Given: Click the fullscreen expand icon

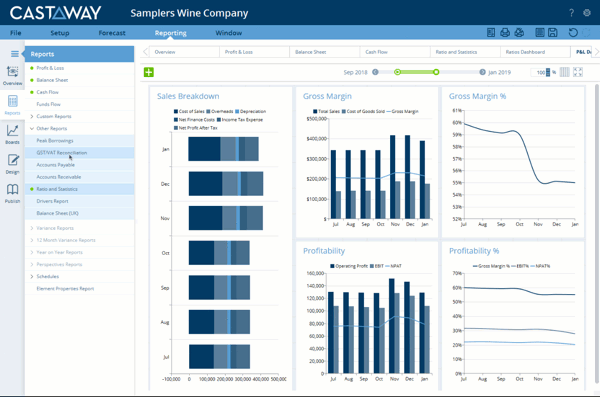Looking at the screenshot, I should coord(578,72).
